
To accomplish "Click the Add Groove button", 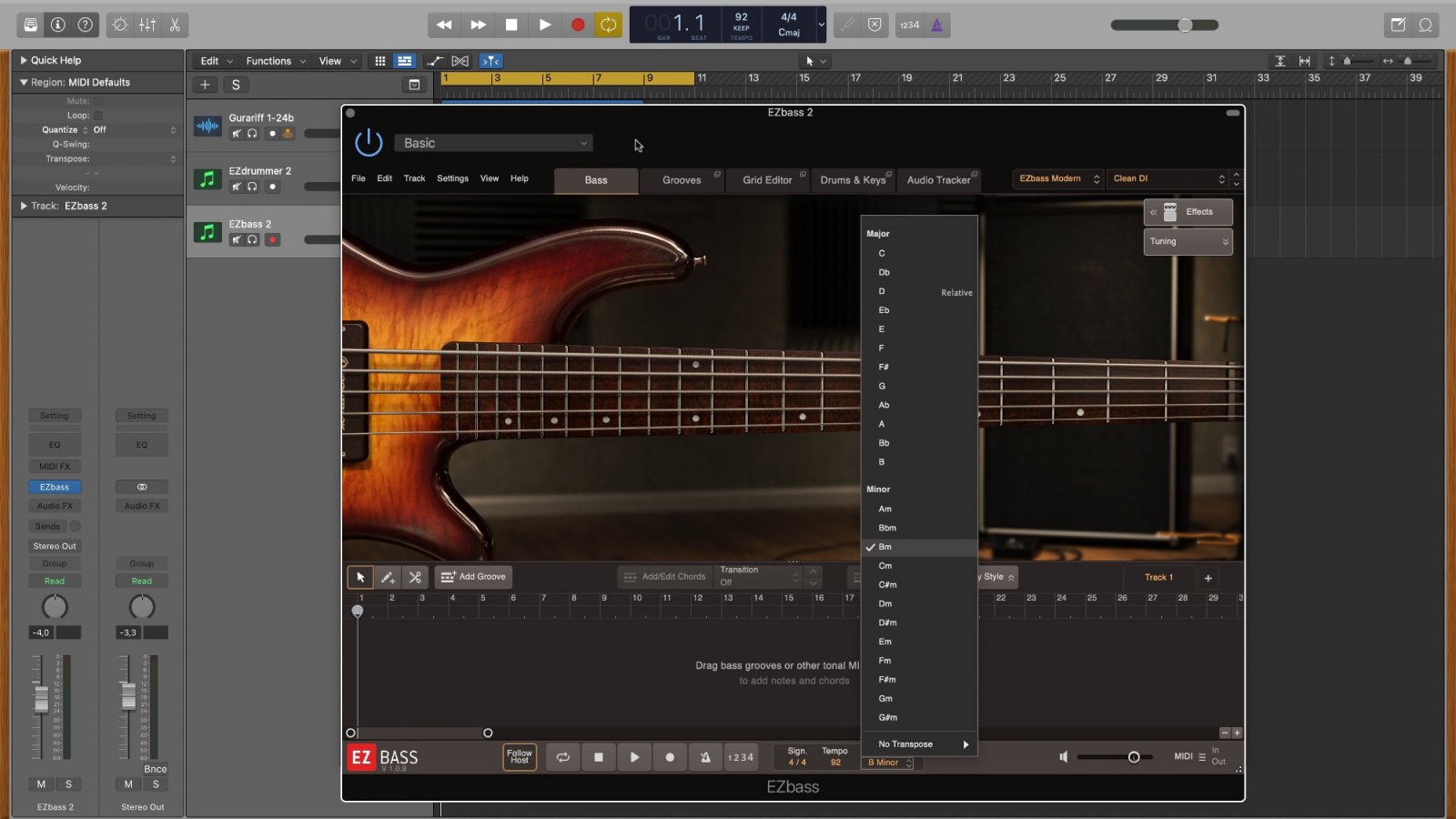I will (473, 577).
